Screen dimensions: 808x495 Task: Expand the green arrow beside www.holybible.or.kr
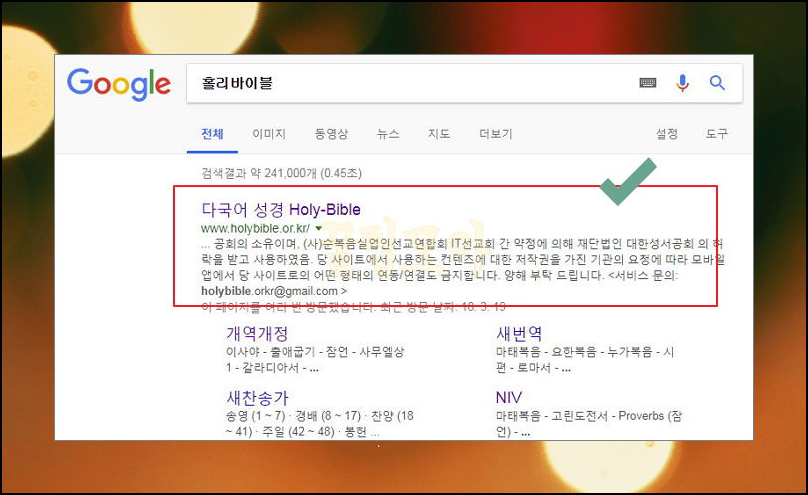pos(318,228)
